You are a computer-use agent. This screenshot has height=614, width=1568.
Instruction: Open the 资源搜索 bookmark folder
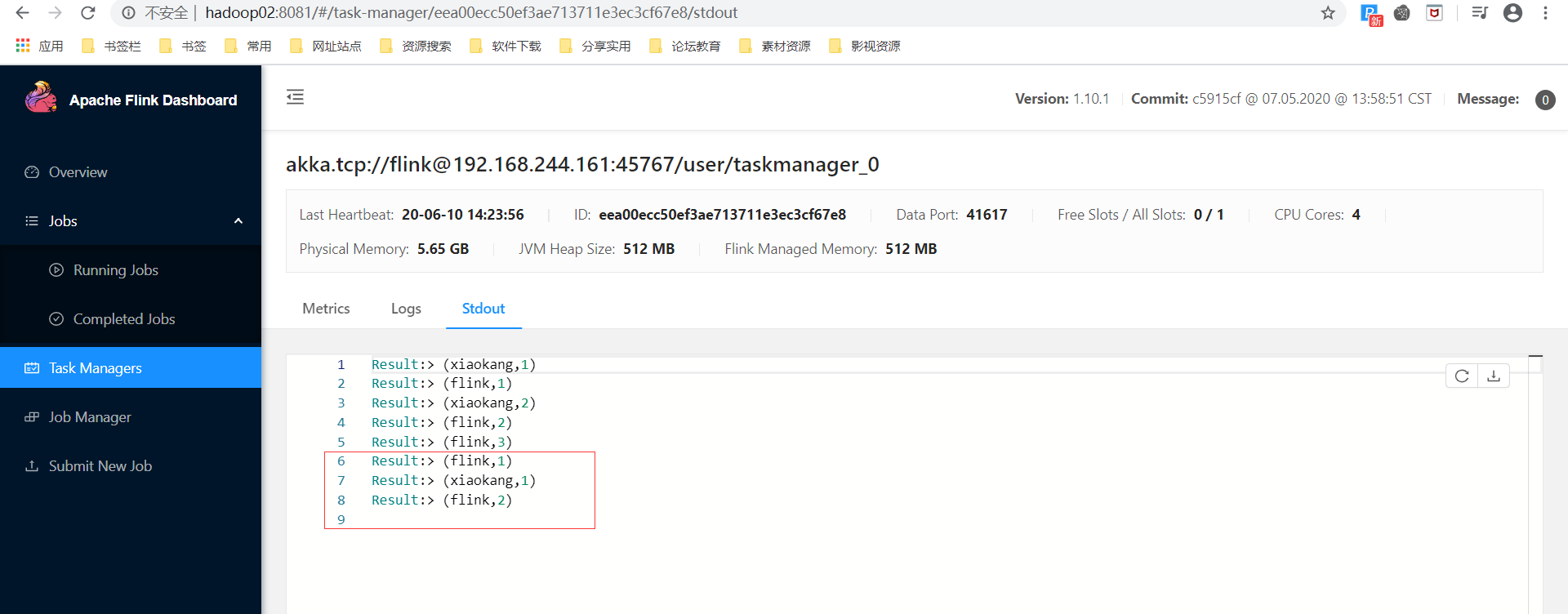click(416, 46)
